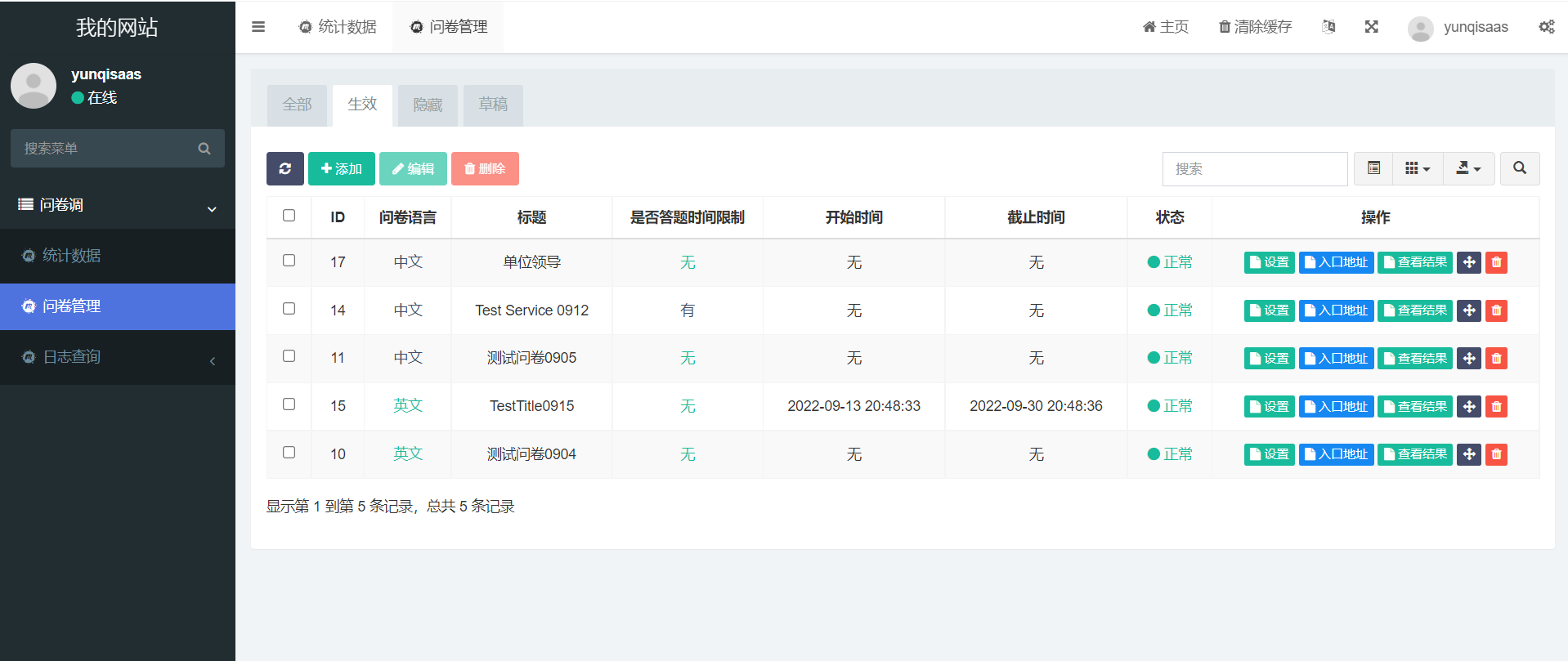This screenshot has height=661, width=1568.
Task: Click 查看结果 for TestTitle0915
Action: pyautogui.click(x=1415, y=406)
